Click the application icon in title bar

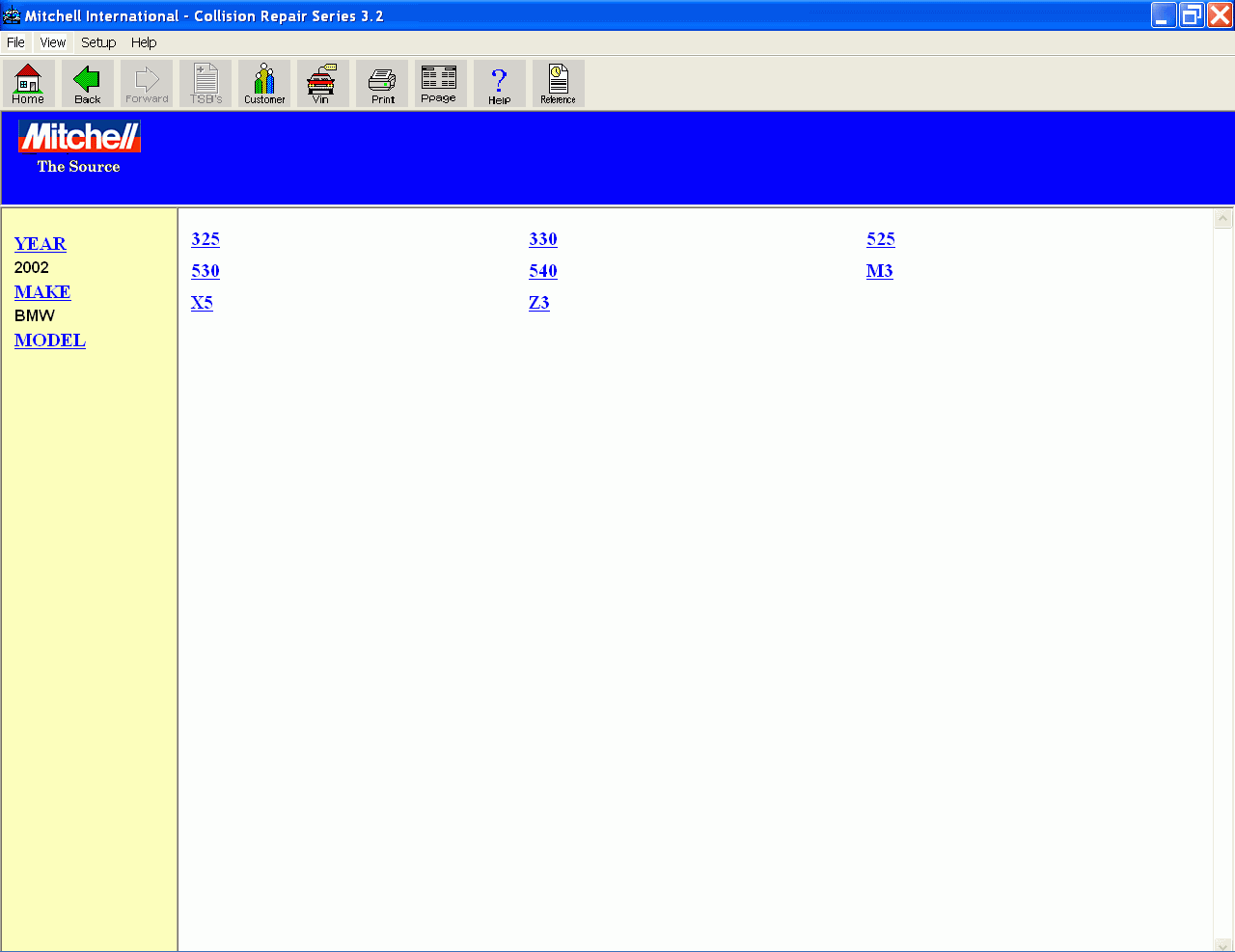[x=12, y=15]
